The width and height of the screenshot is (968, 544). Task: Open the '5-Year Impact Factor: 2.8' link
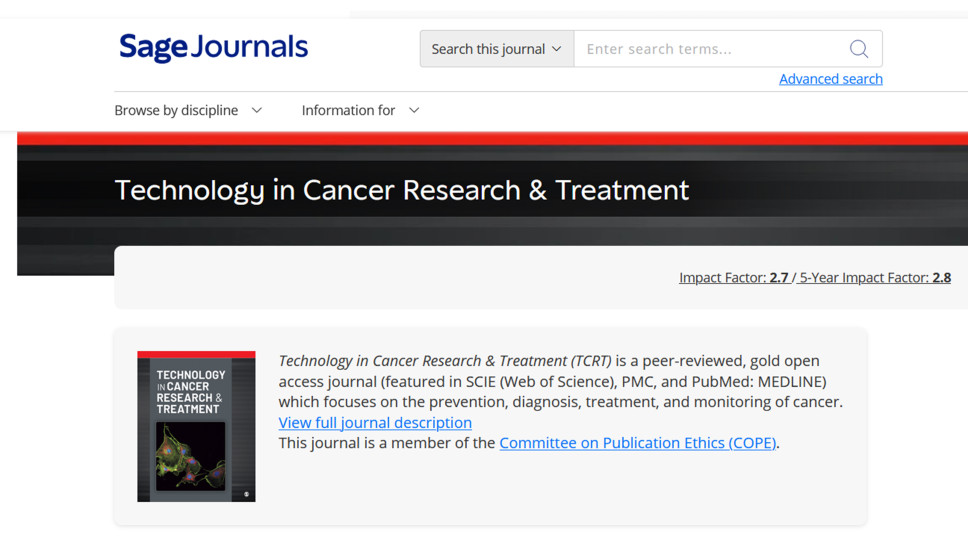(x=875, y=278)
